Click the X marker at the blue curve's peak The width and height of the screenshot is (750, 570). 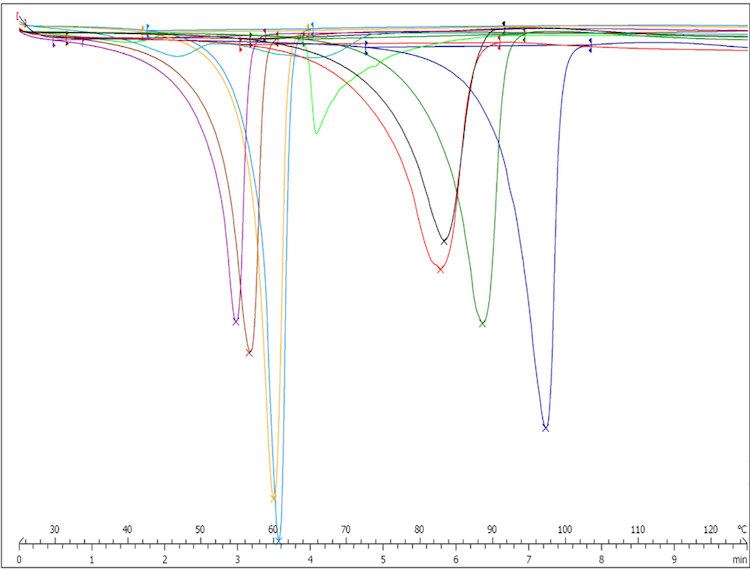click(546, 428)
